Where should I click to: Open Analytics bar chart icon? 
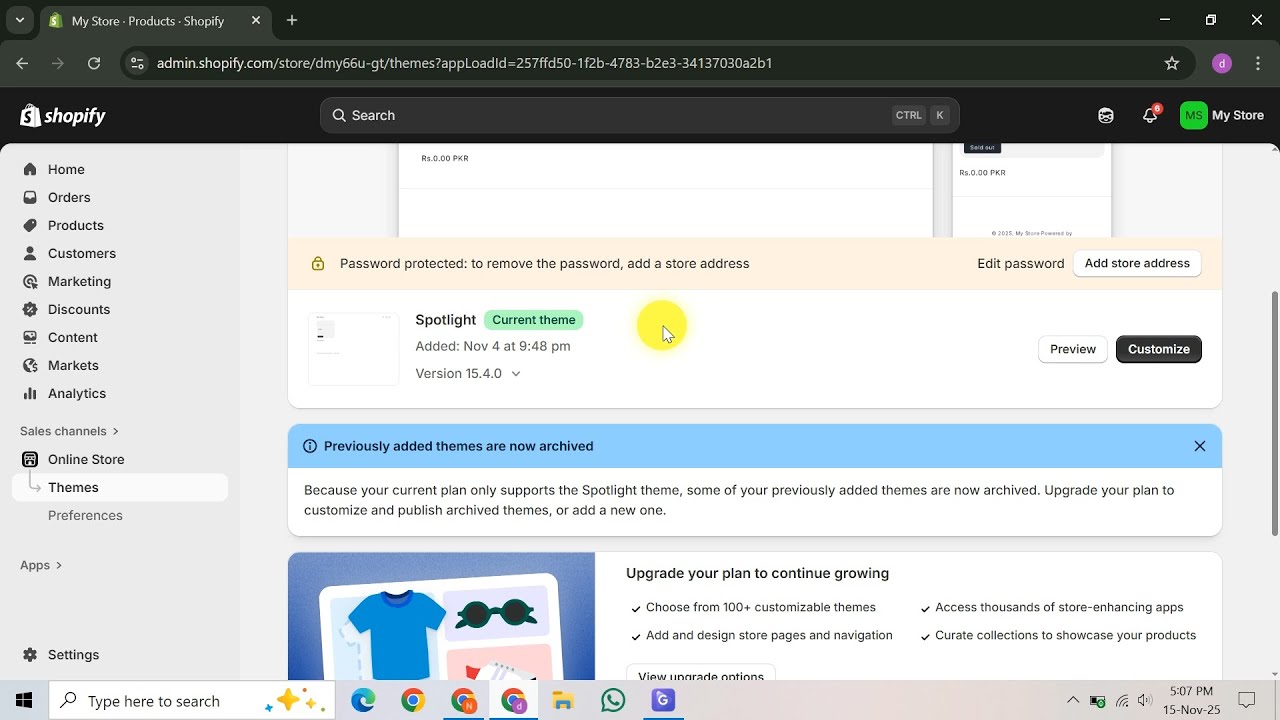click(x=30, y=393)
